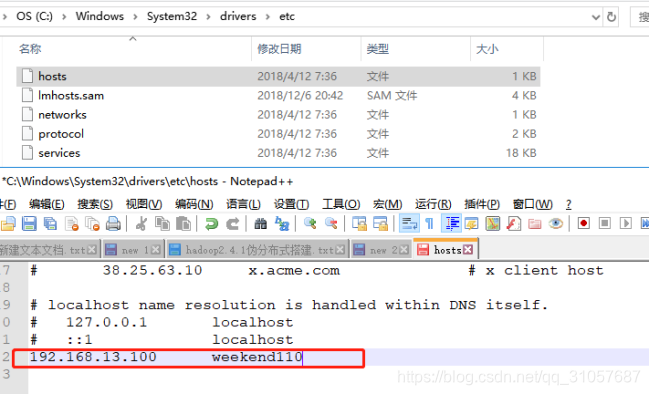Image resolution: width=650 pixels, height=395 pixels.
Task: Open the Replace dialog icon
Action: 282,224
